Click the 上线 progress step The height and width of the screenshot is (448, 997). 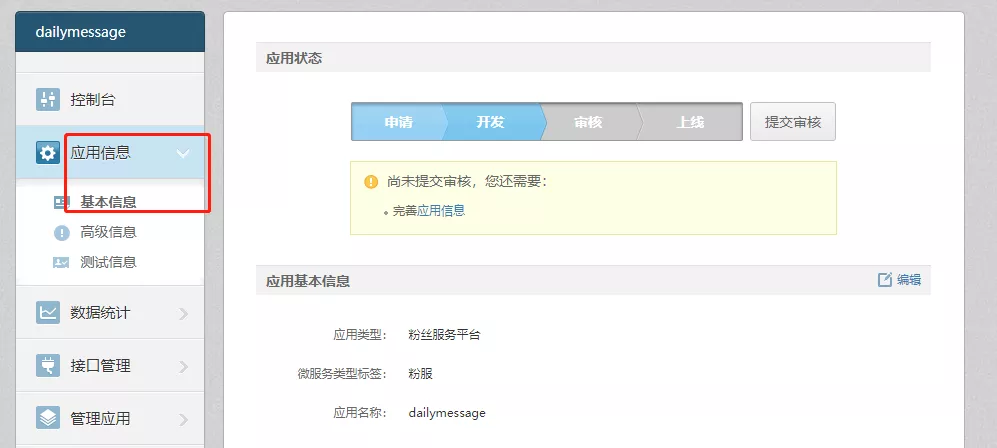690,122
